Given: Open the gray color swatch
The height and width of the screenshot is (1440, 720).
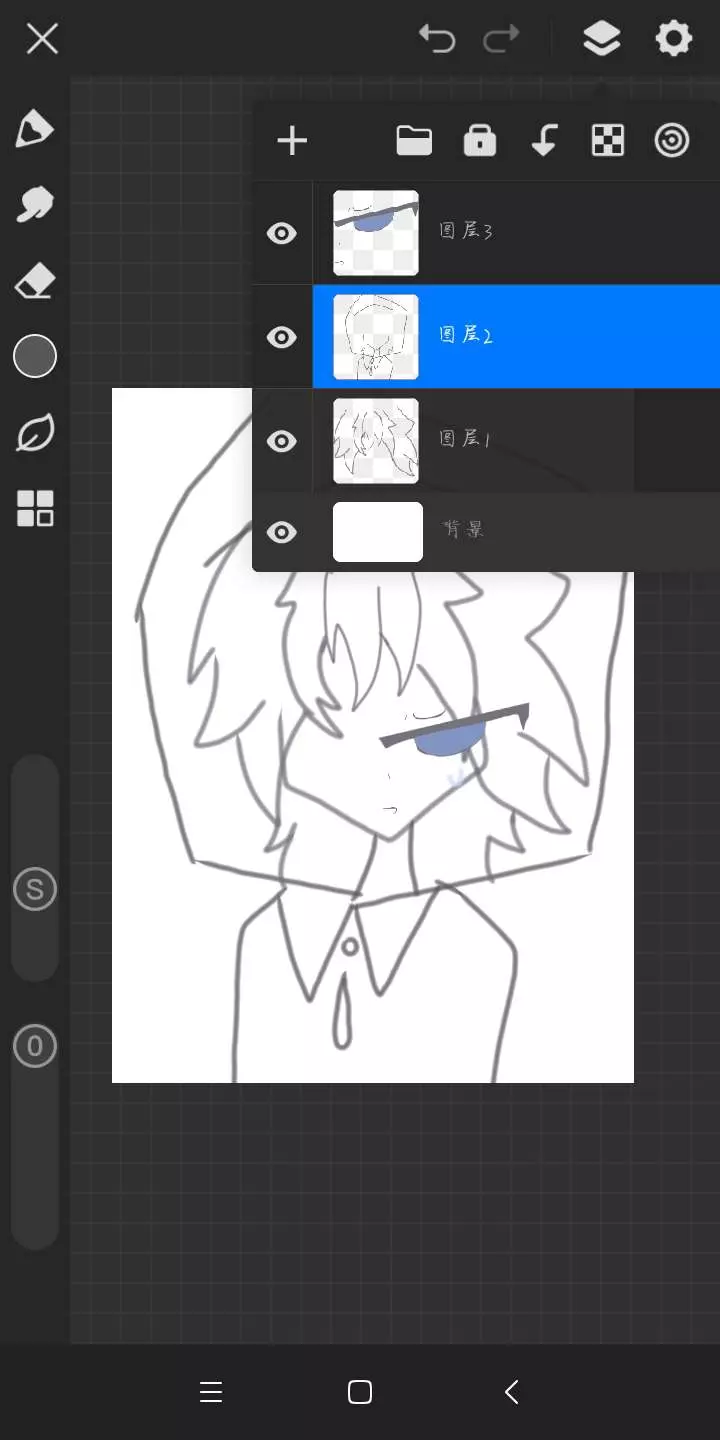Looking at the screenshot, I should 35,356.
